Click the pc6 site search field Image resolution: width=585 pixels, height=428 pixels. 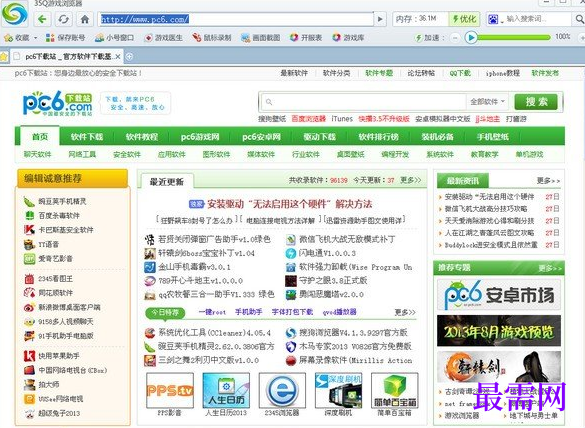click(x=364, y=101)
